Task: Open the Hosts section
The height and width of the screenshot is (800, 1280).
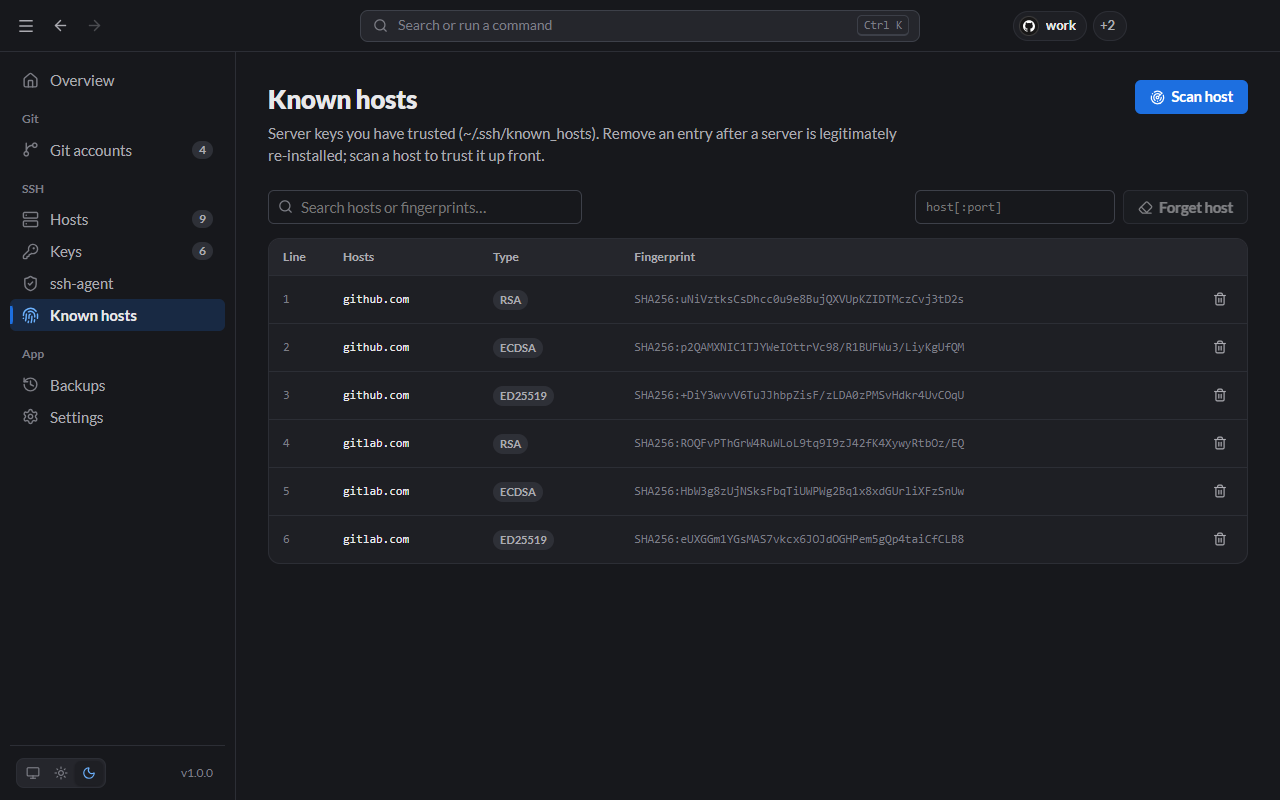Action: (118, 219)
